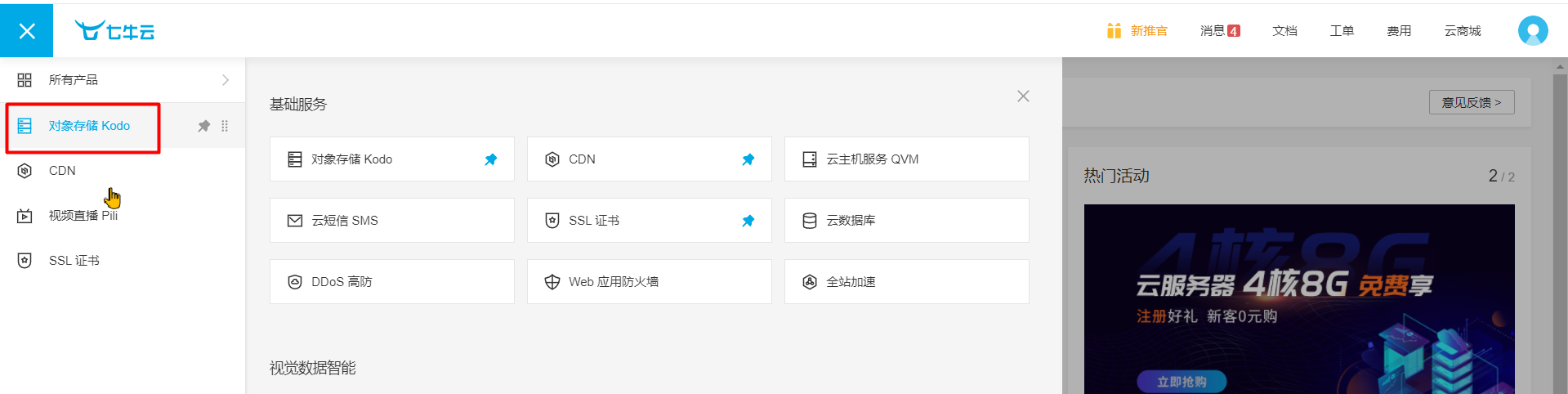Viewport: 1568px width, 394px height.
Task: Click the 立即抢购 banner button
Action: pos(1182,382)
